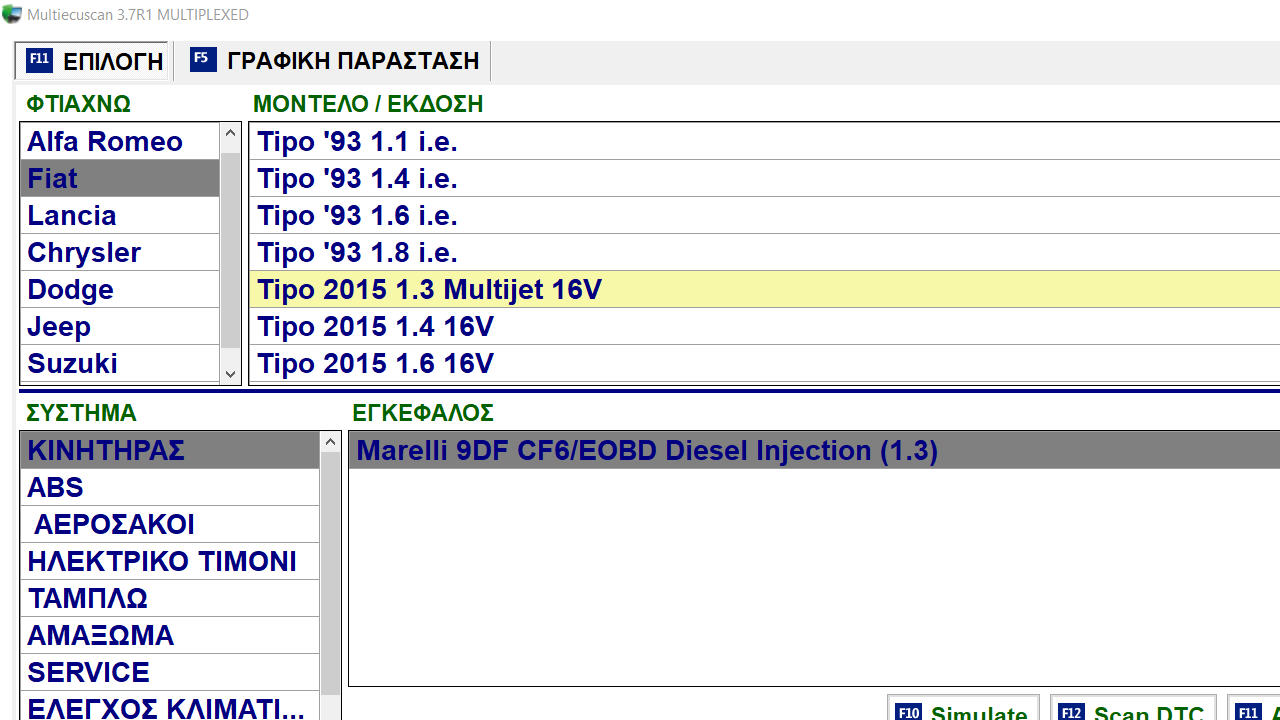Select Tipo 2015 1.6 16V model
1280x720 pixels.
[764, 363]
